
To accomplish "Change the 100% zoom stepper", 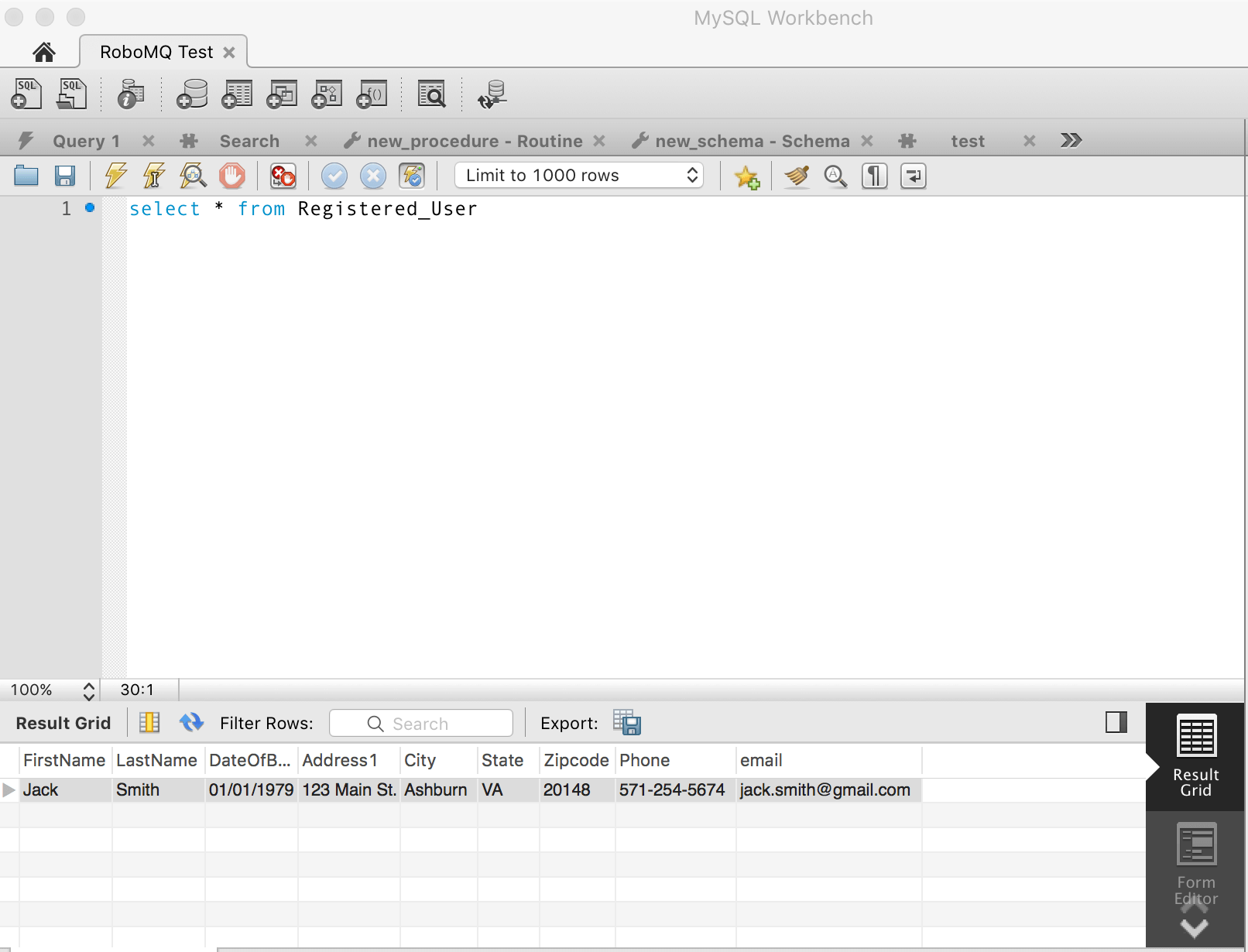I will click(x=89, y=690).
